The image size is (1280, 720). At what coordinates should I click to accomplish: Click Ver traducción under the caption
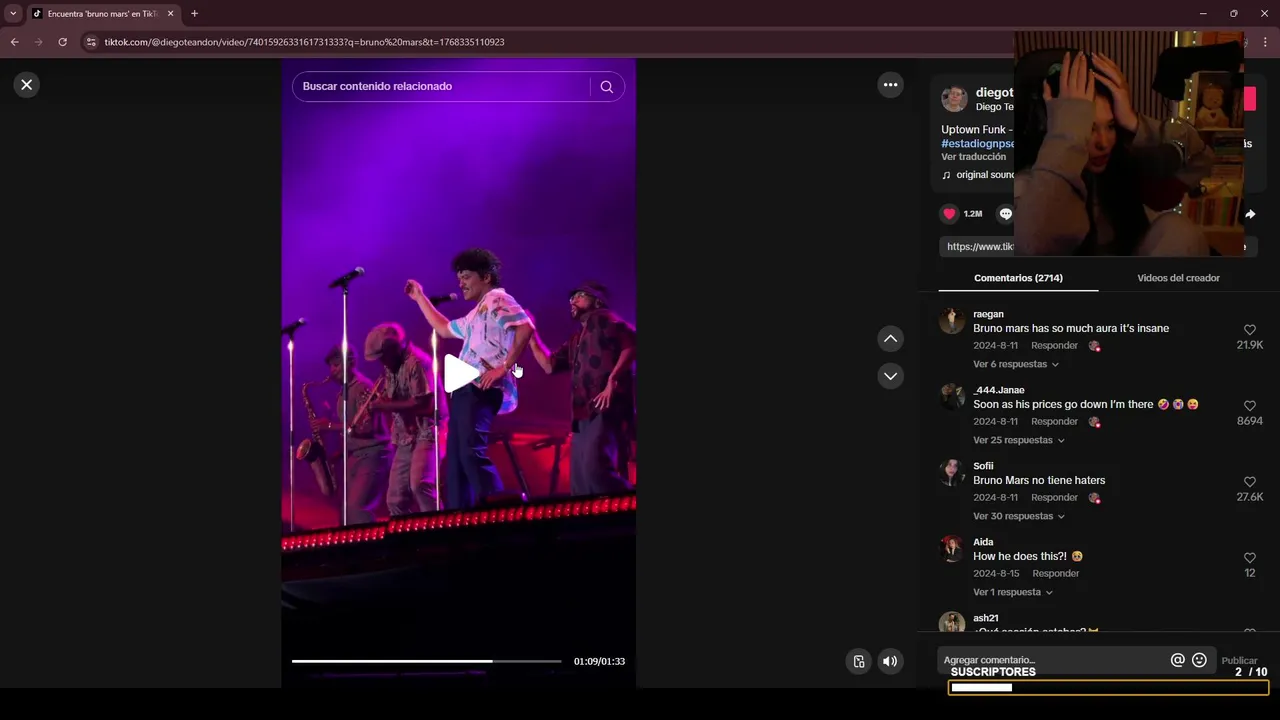[973, 157]
